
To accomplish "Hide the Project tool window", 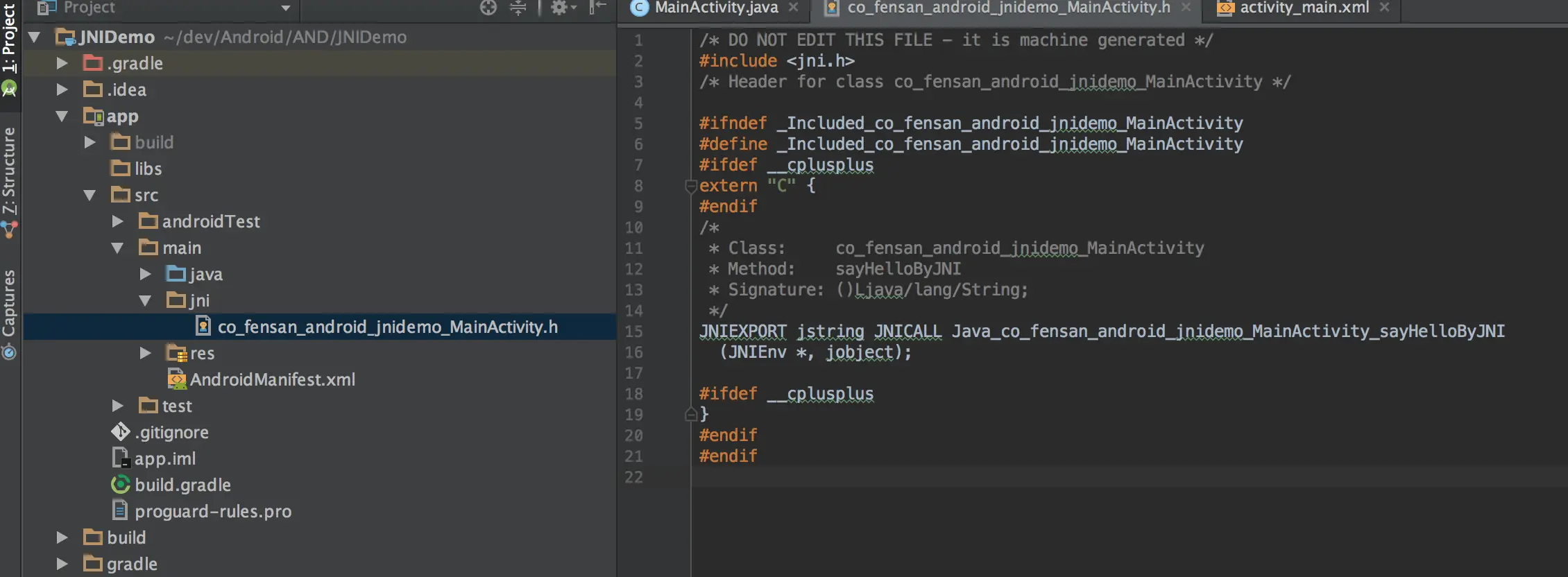I will pos(597,8).
